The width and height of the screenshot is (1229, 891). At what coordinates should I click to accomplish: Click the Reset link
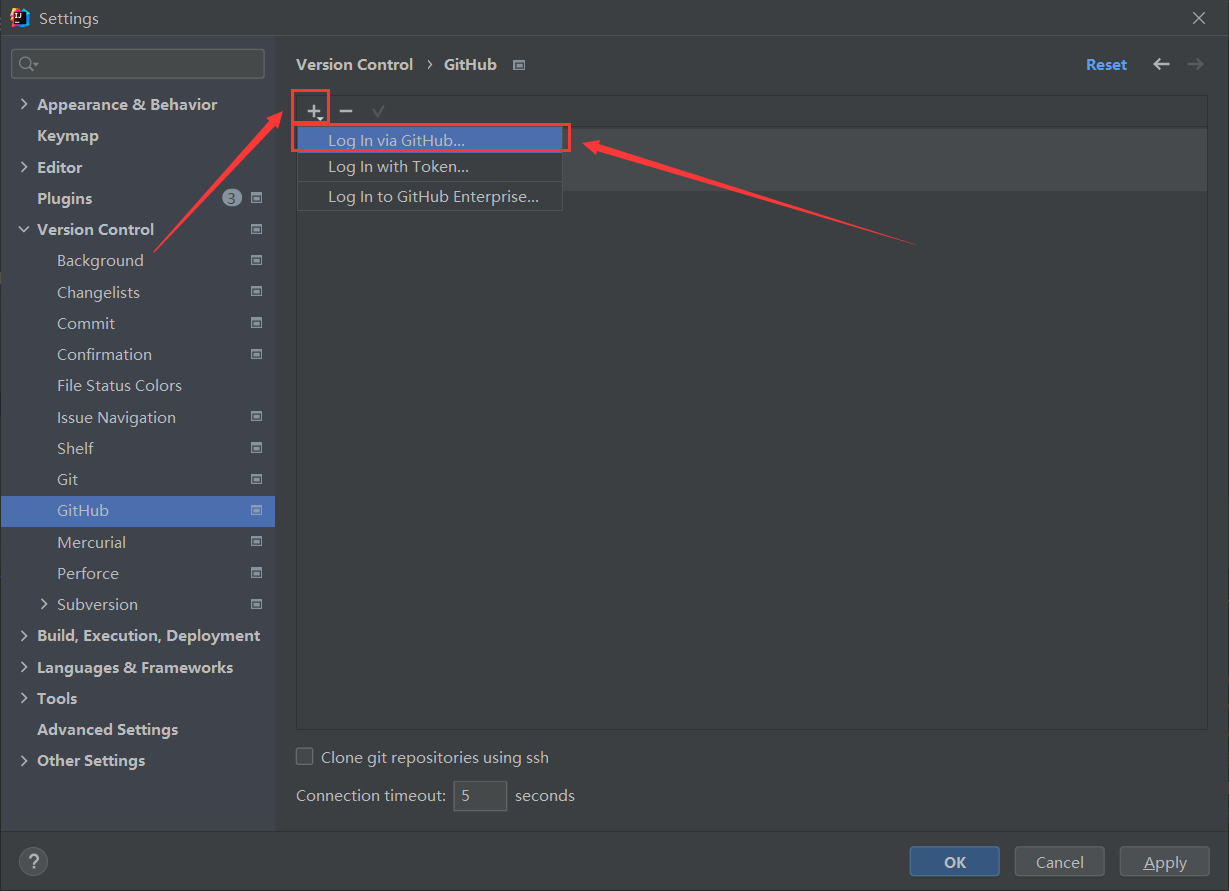pos(1106,64)
